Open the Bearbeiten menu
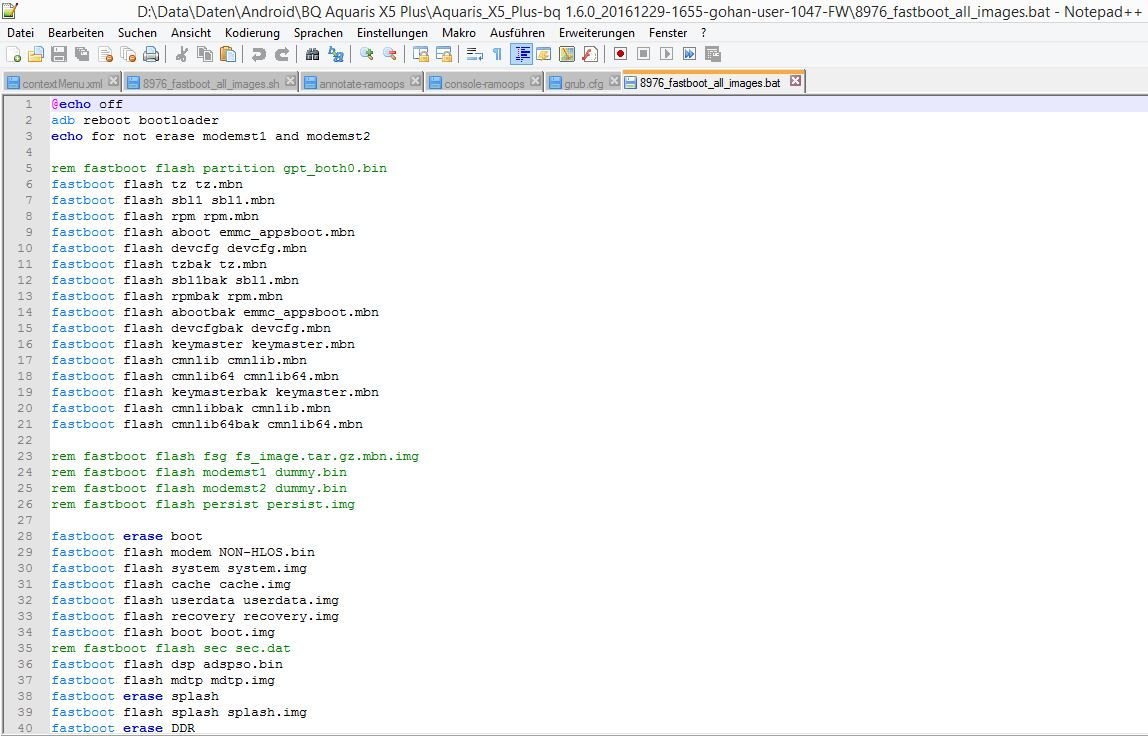This screenshot has height=736, width=1148. click(76, 33)
